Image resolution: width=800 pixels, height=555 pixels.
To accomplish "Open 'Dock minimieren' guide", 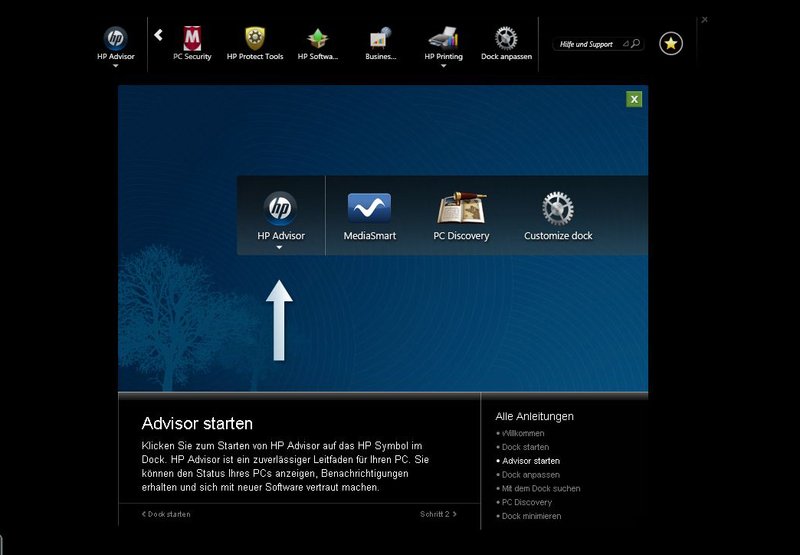I will [531, 516].
